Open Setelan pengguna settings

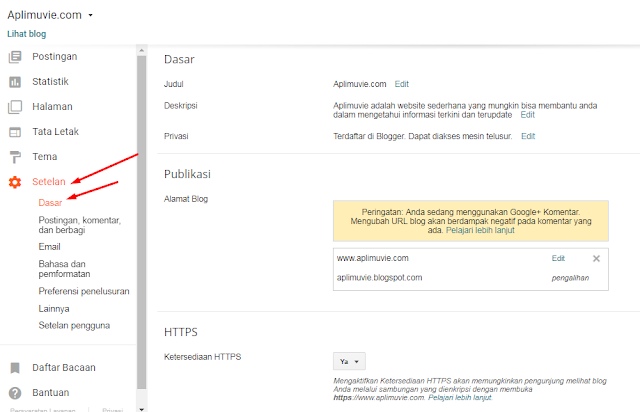(x=74, y=325)
